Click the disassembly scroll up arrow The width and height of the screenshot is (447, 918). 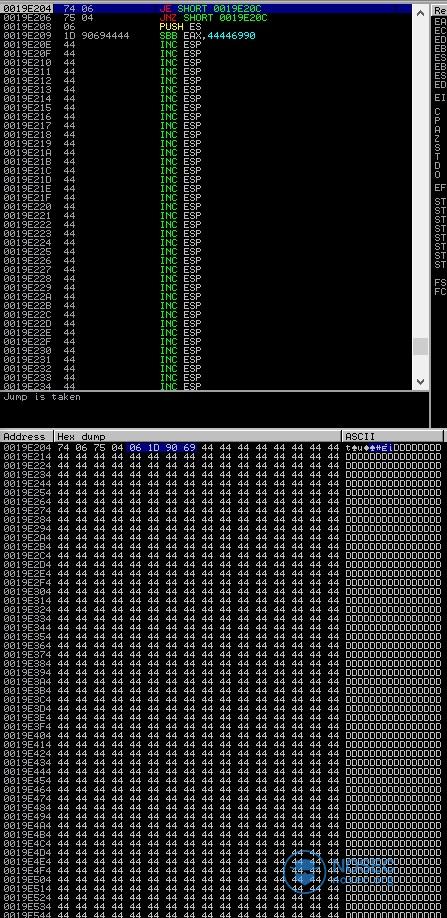pos(420,12)
